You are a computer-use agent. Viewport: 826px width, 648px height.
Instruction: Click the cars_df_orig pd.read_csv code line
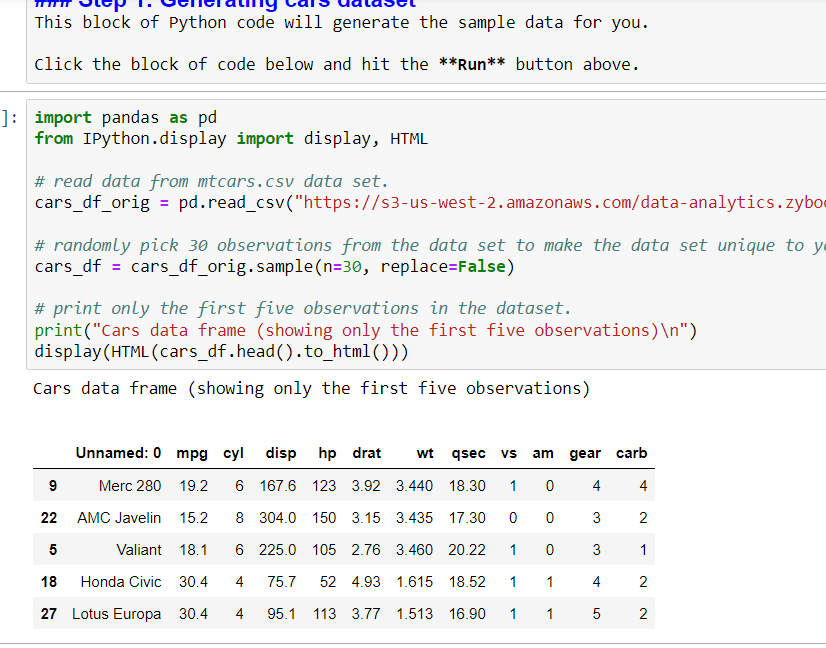[430, 202]
